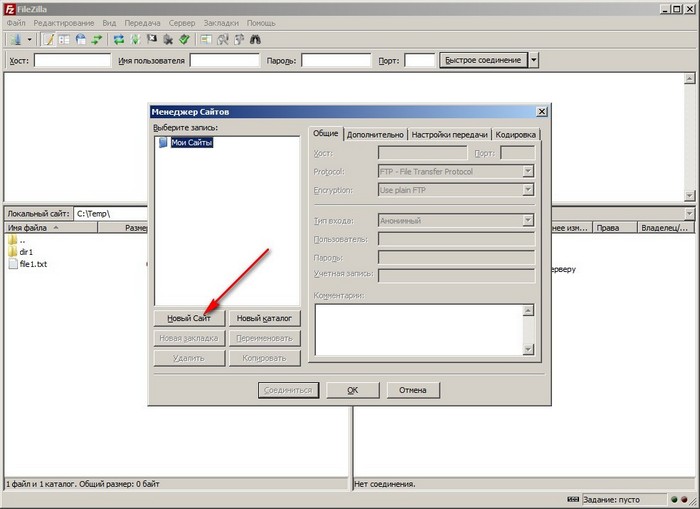Open the Site Manager toolbar icon
This screenshot has width=700, height=509.
pyautogui.click(x=17, y=40)
